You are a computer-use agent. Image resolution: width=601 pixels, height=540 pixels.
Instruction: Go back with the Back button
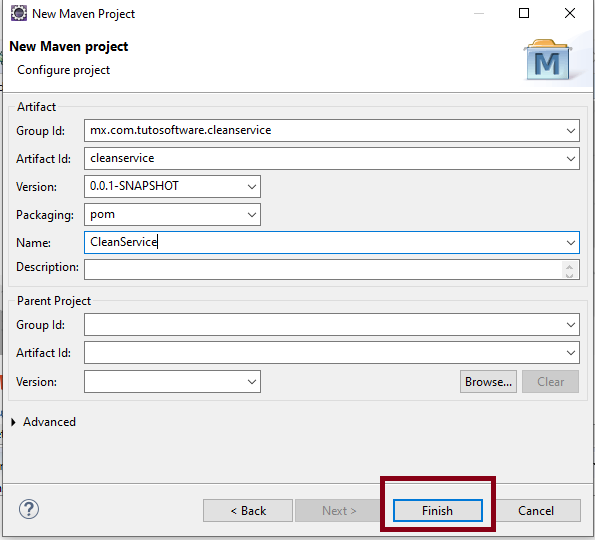248,510
